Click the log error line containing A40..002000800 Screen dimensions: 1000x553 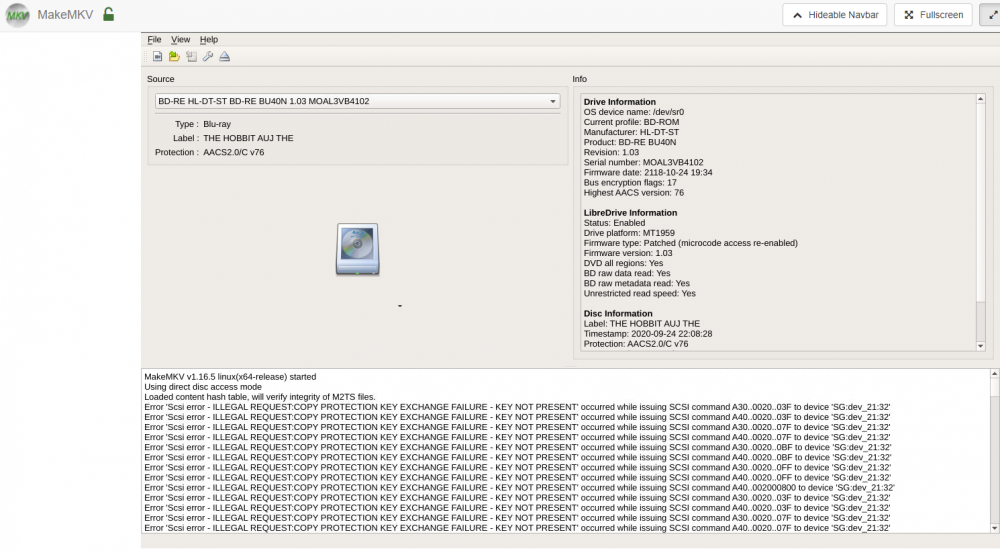coord(519,488)
